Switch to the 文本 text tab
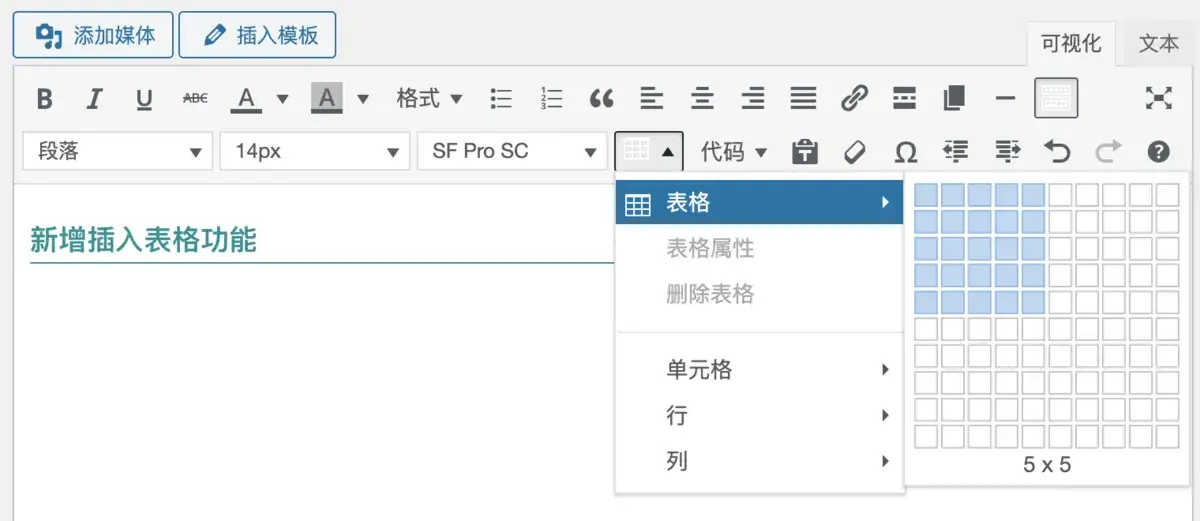Image resolution: width=1200 pixels, height=521 pixels. click(1158, 44)
